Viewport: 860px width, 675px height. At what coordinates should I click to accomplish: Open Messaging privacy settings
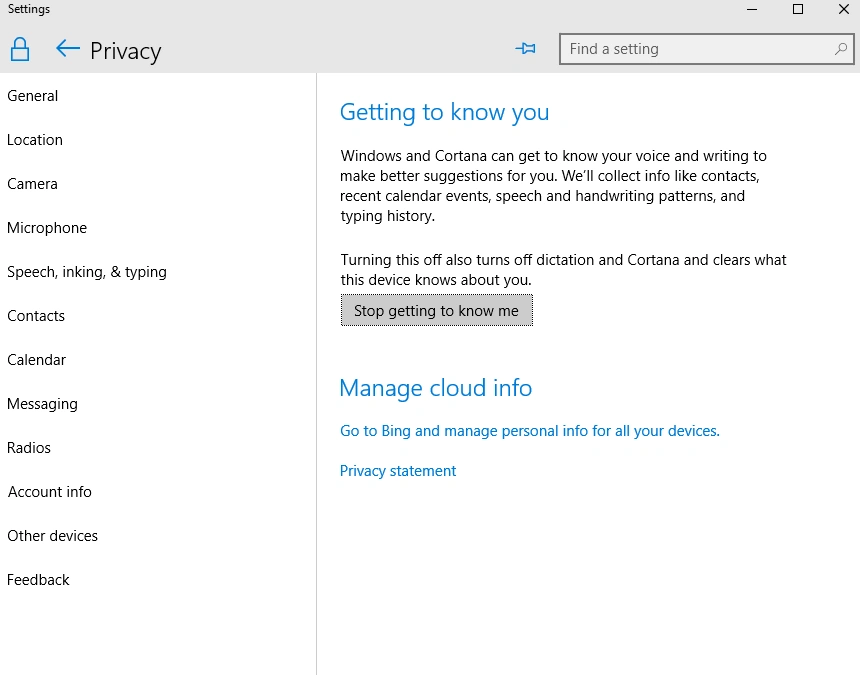[42, 404]
